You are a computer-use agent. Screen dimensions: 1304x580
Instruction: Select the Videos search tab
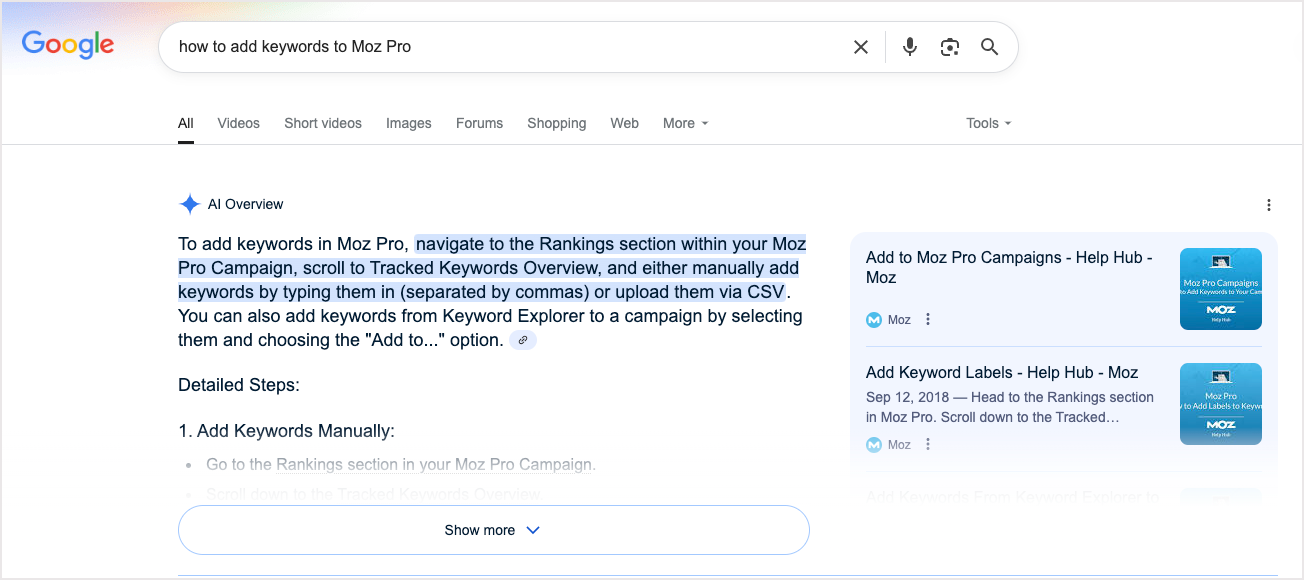238,123
